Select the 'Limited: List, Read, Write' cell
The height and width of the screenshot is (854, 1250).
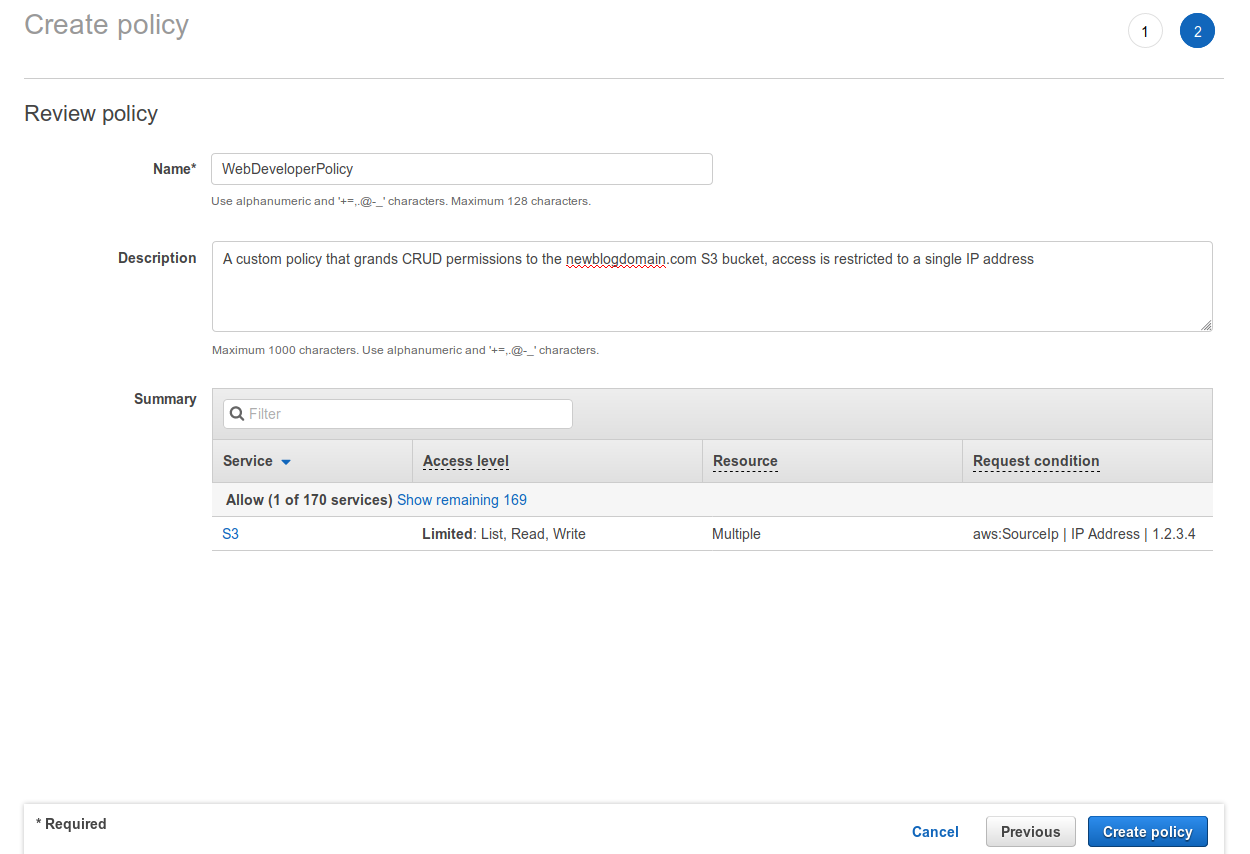coord(504,534)
